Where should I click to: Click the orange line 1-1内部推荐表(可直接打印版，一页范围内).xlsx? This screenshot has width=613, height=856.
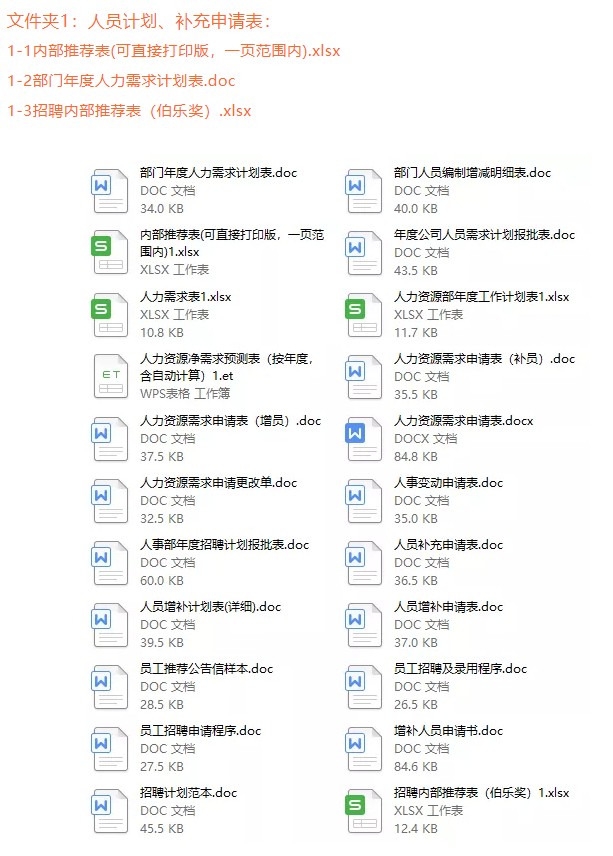pos(174,51)
